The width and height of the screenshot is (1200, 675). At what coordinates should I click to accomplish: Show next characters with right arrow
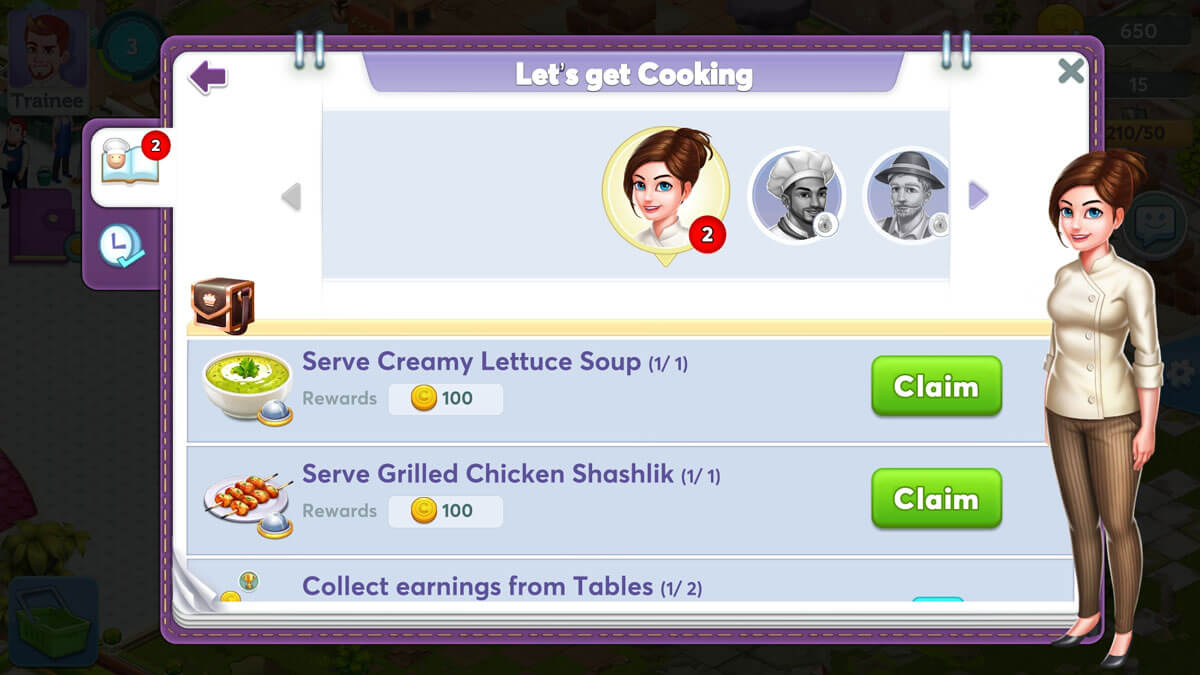click(978, 196)
